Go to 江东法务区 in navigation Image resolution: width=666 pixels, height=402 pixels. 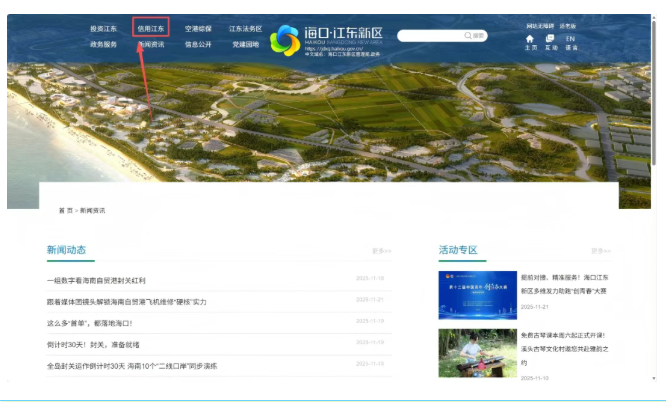245,29
